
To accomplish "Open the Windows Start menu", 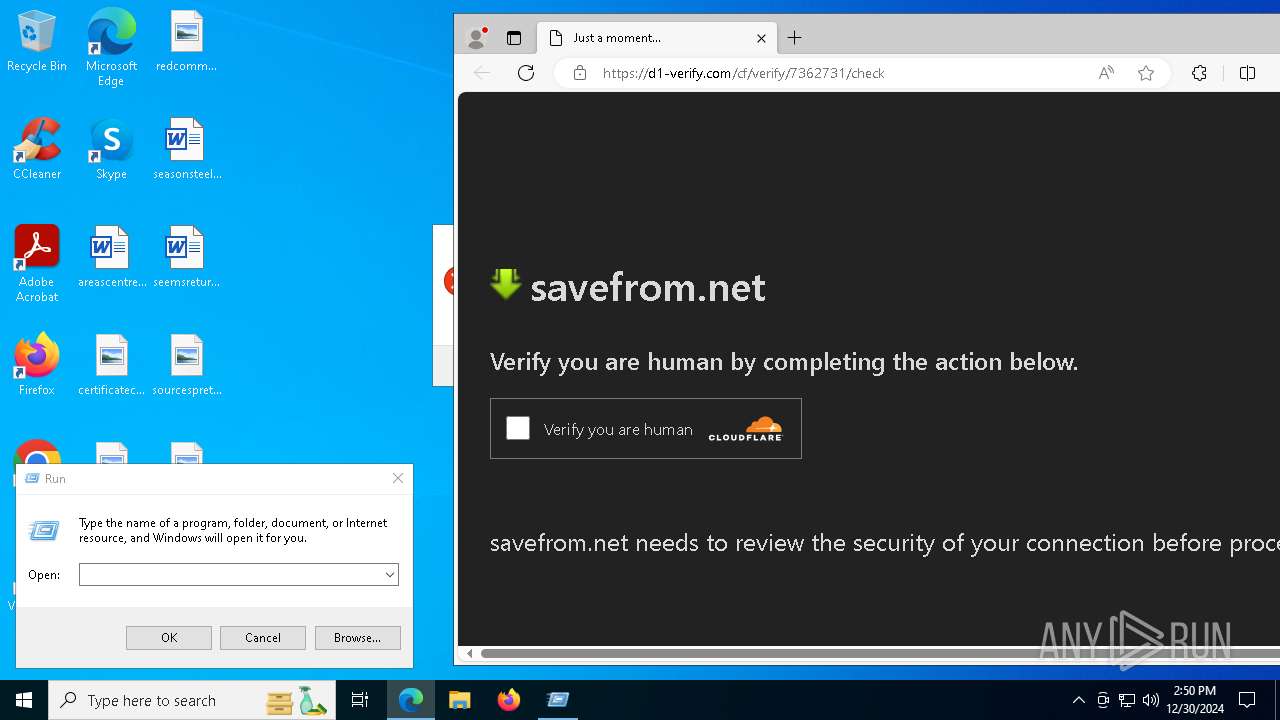I will (24, 700).
